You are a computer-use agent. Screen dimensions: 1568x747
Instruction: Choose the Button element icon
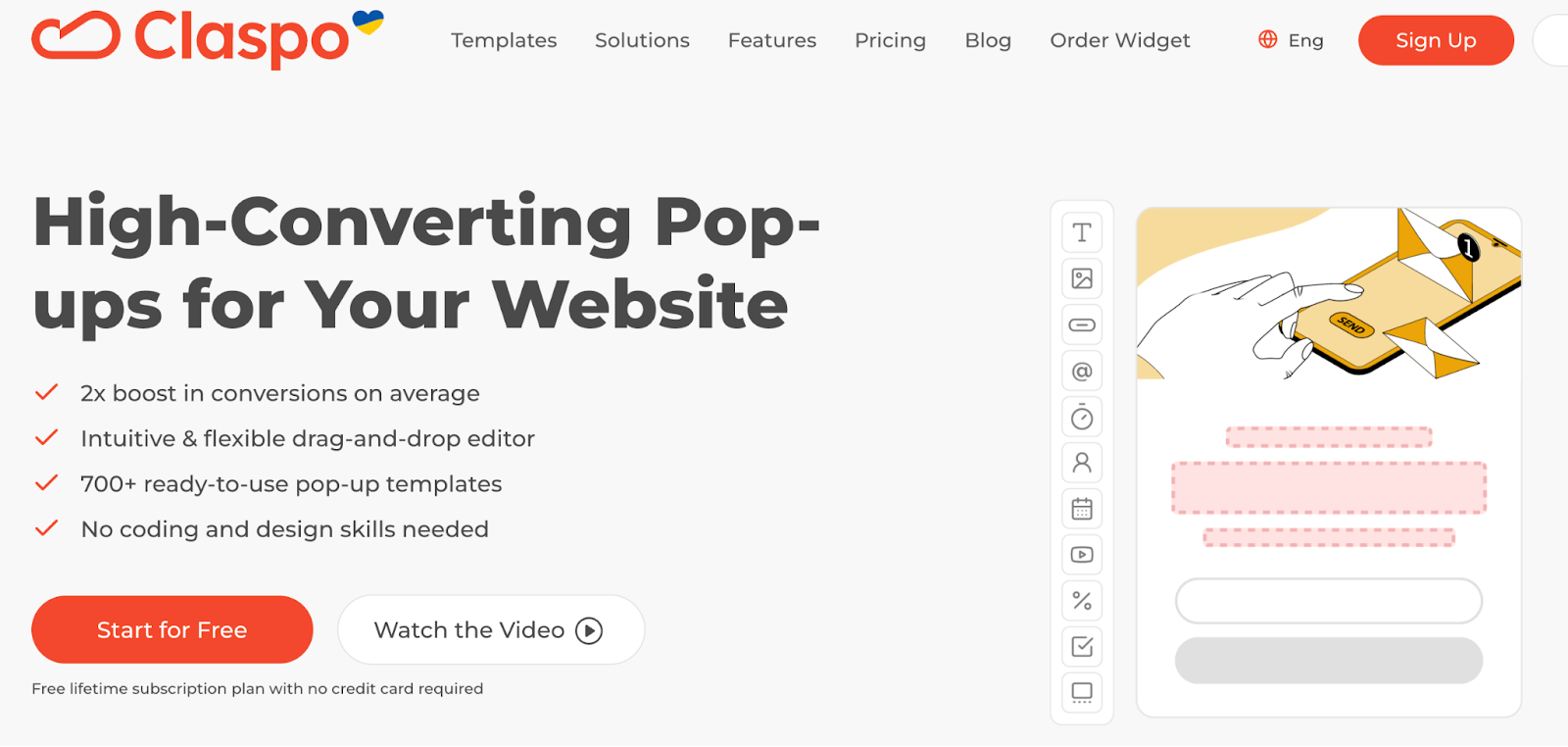point(1082,324)
